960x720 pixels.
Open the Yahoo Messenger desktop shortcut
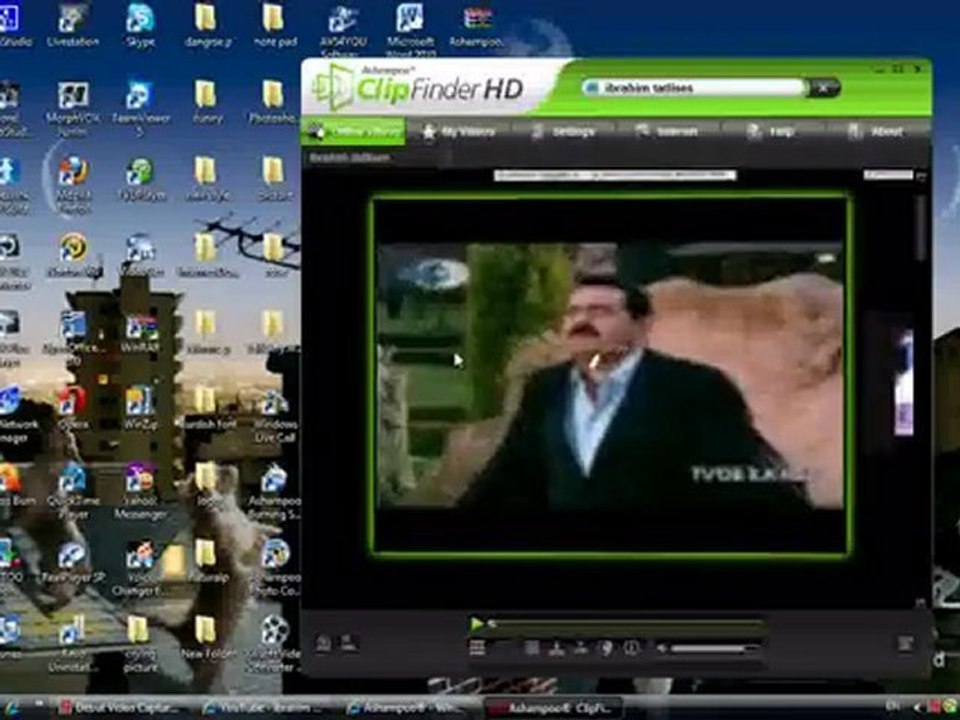[x=140, y=490]
